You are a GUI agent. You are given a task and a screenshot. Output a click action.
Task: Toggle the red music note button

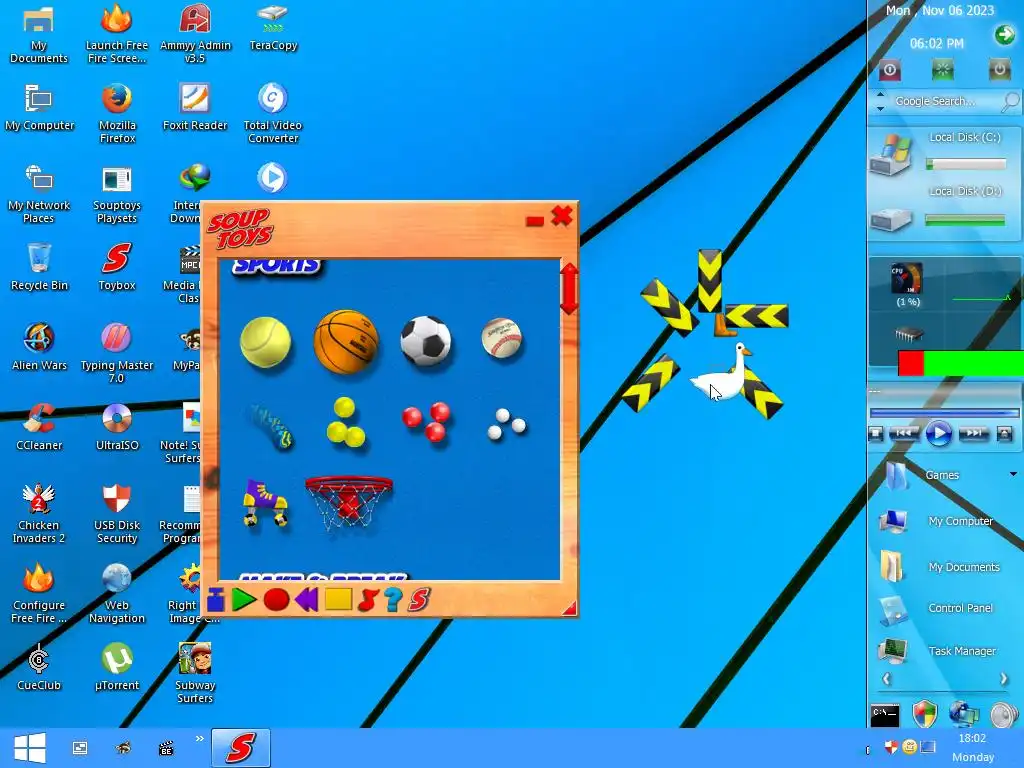point(368,600)
